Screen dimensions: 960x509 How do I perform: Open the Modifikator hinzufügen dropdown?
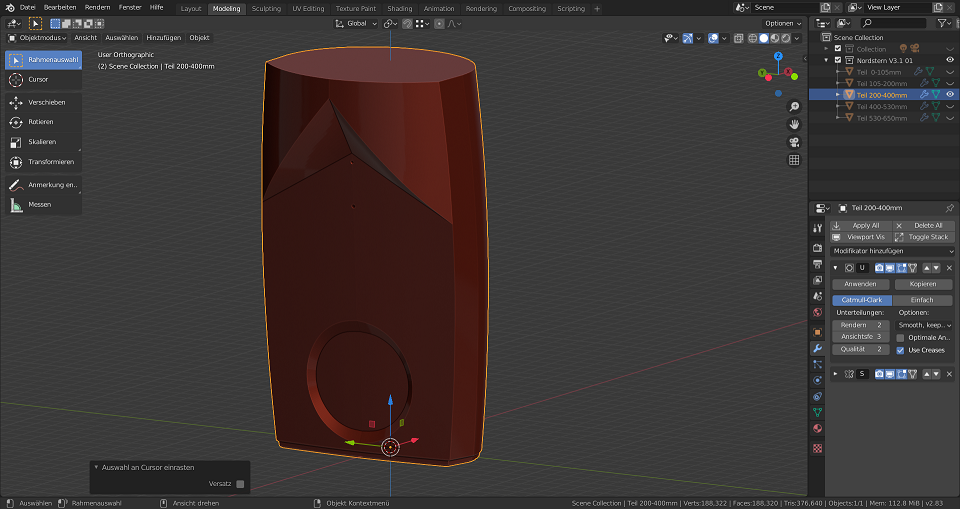893,251
